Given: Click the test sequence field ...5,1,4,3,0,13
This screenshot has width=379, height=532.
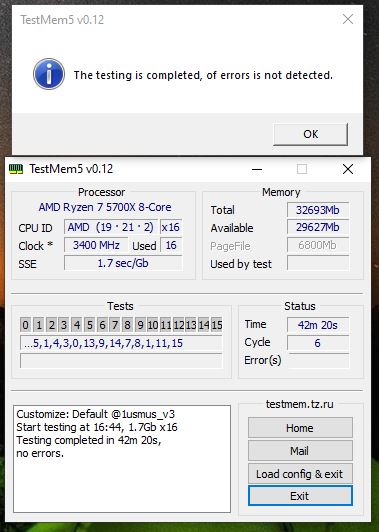Looking at the screenshot, I should 121,343.
